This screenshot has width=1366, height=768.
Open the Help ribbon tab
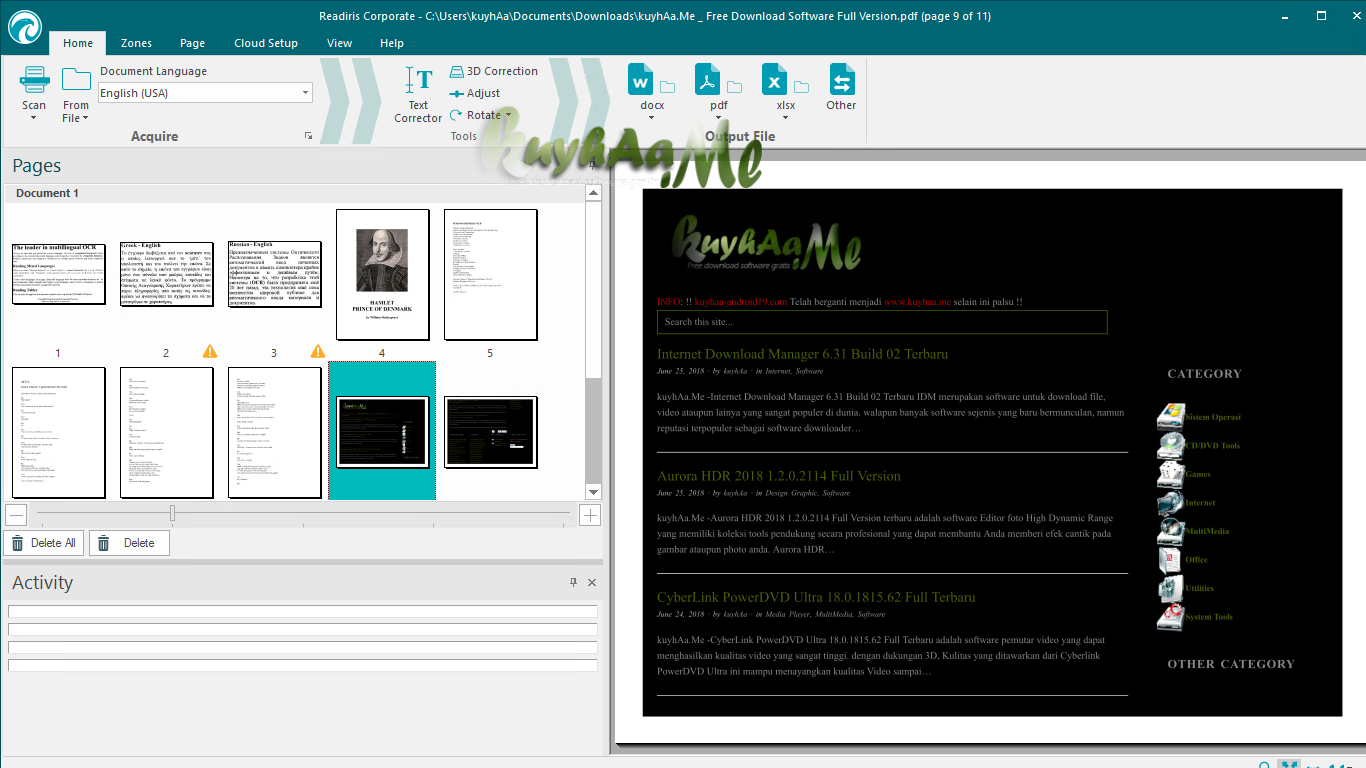392,43
